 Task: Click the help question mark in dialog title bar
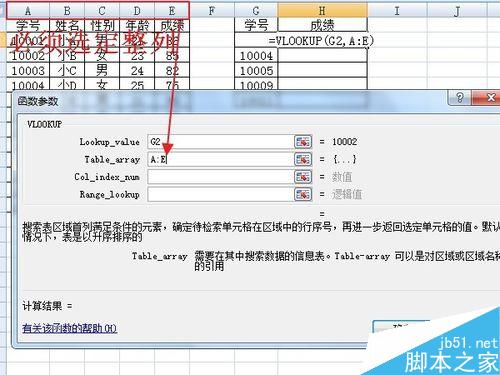460,98
